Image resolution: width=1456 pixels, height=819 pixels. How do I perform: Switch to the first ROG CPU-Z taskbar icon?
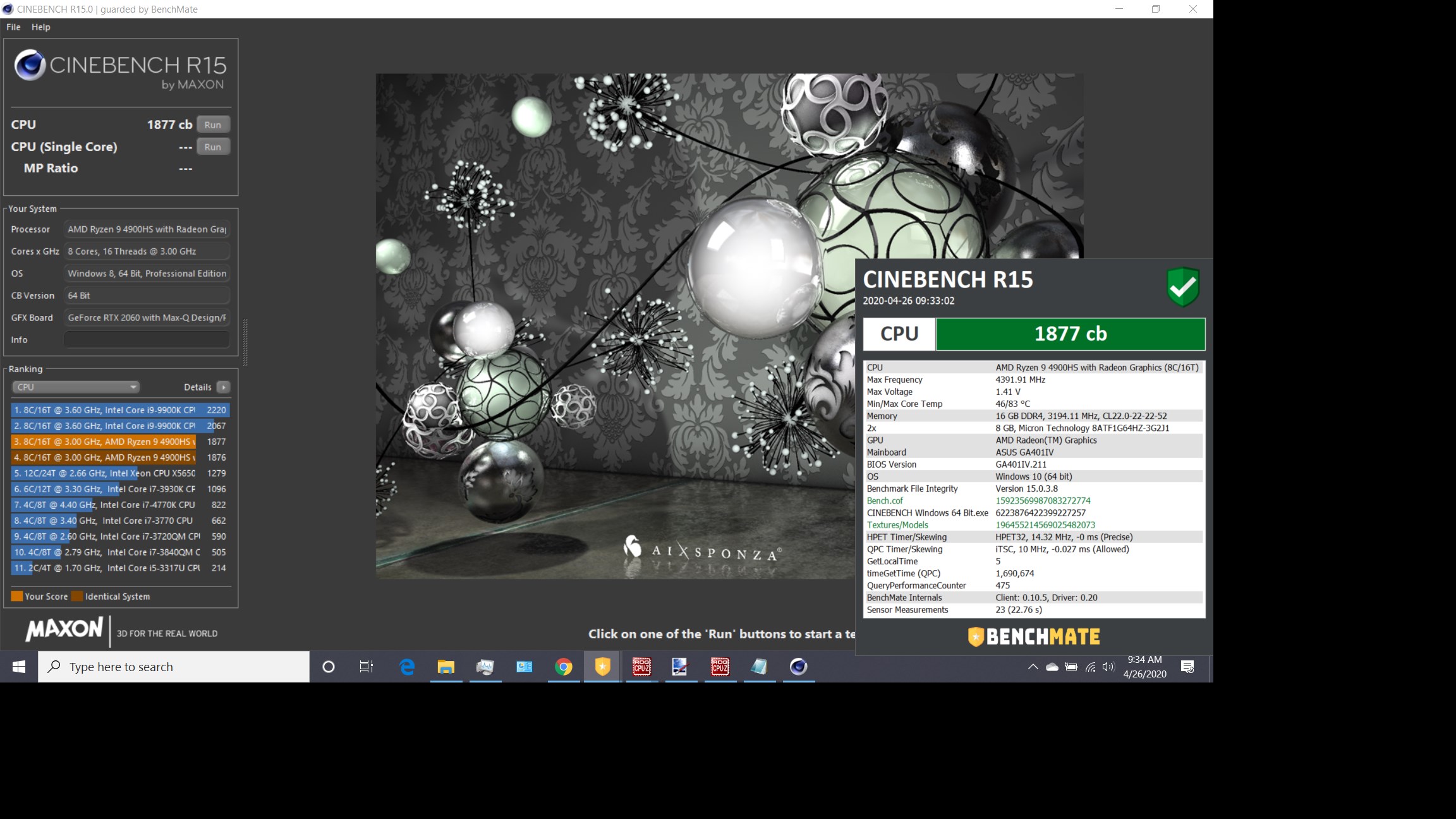pyautogui.click(x=642, y=667)
